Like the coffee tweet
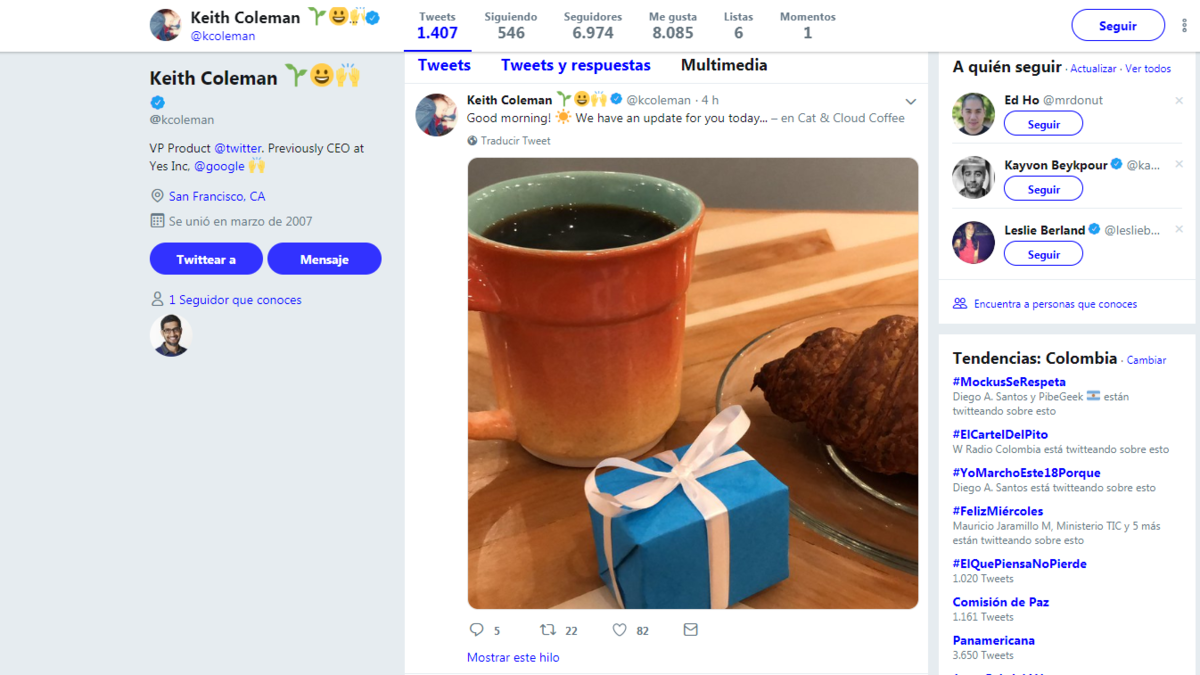 [x=619, y=630]
